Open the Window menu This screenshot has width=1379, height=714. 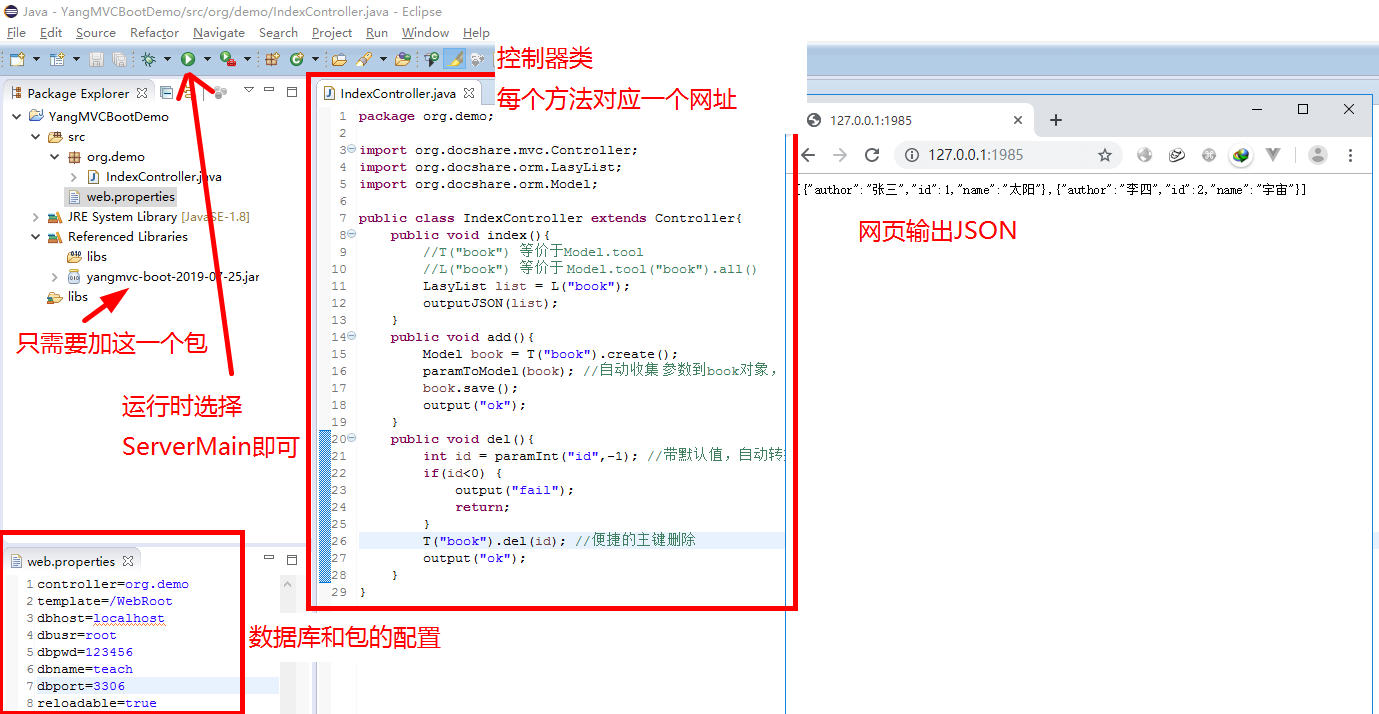426,32
